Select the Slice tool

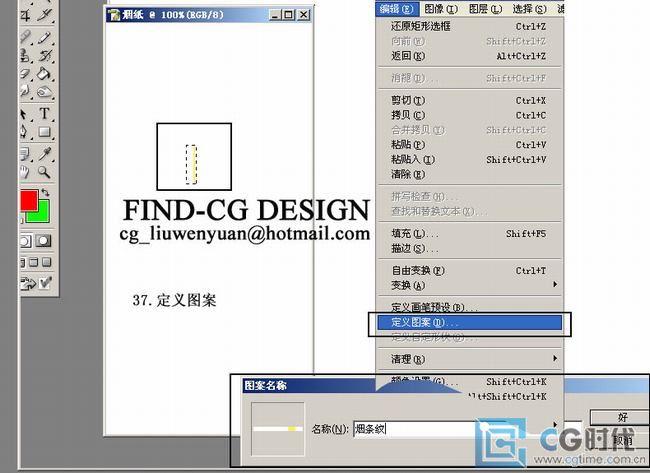point(44,15)
